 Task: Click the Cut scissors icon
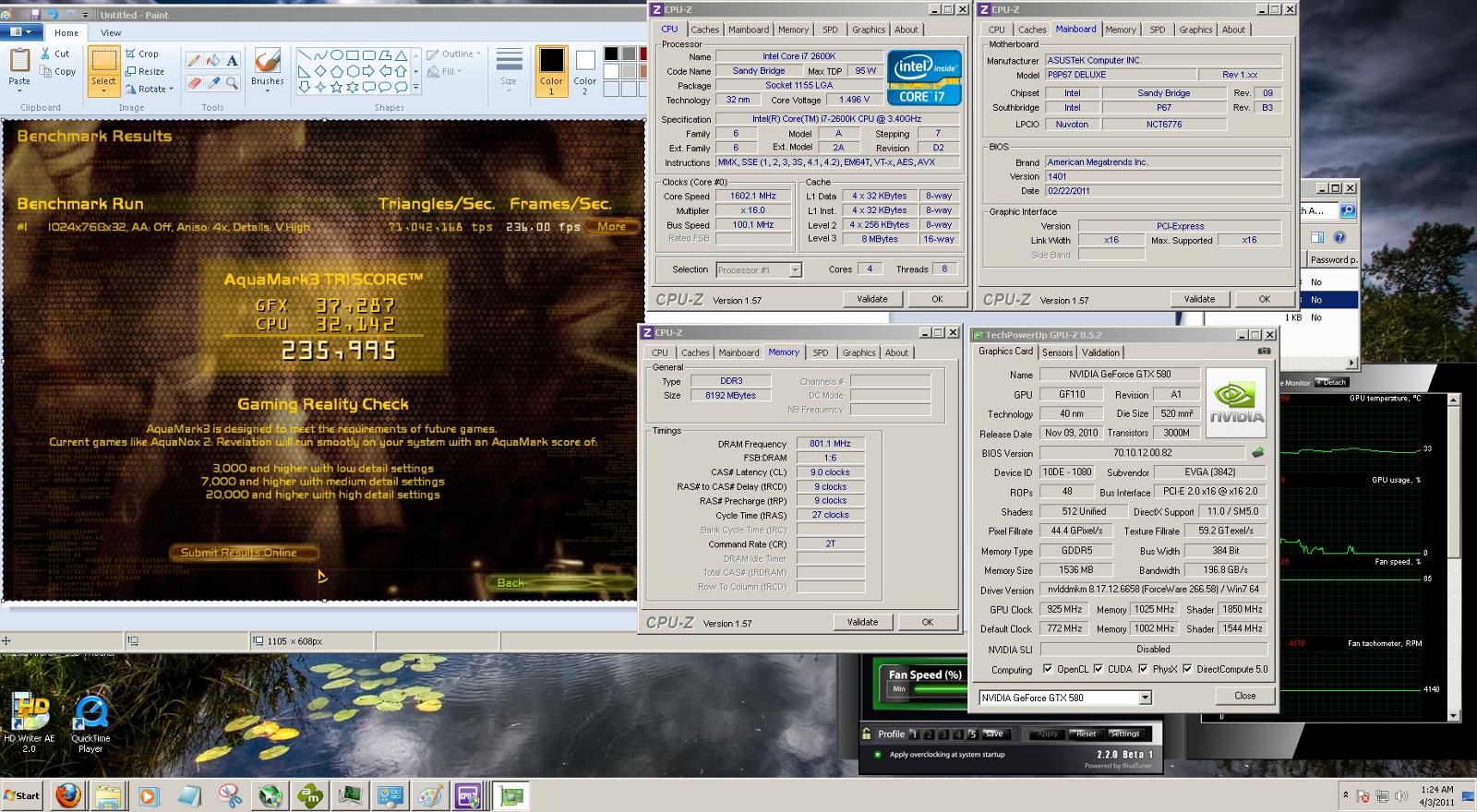pos(46,54)
